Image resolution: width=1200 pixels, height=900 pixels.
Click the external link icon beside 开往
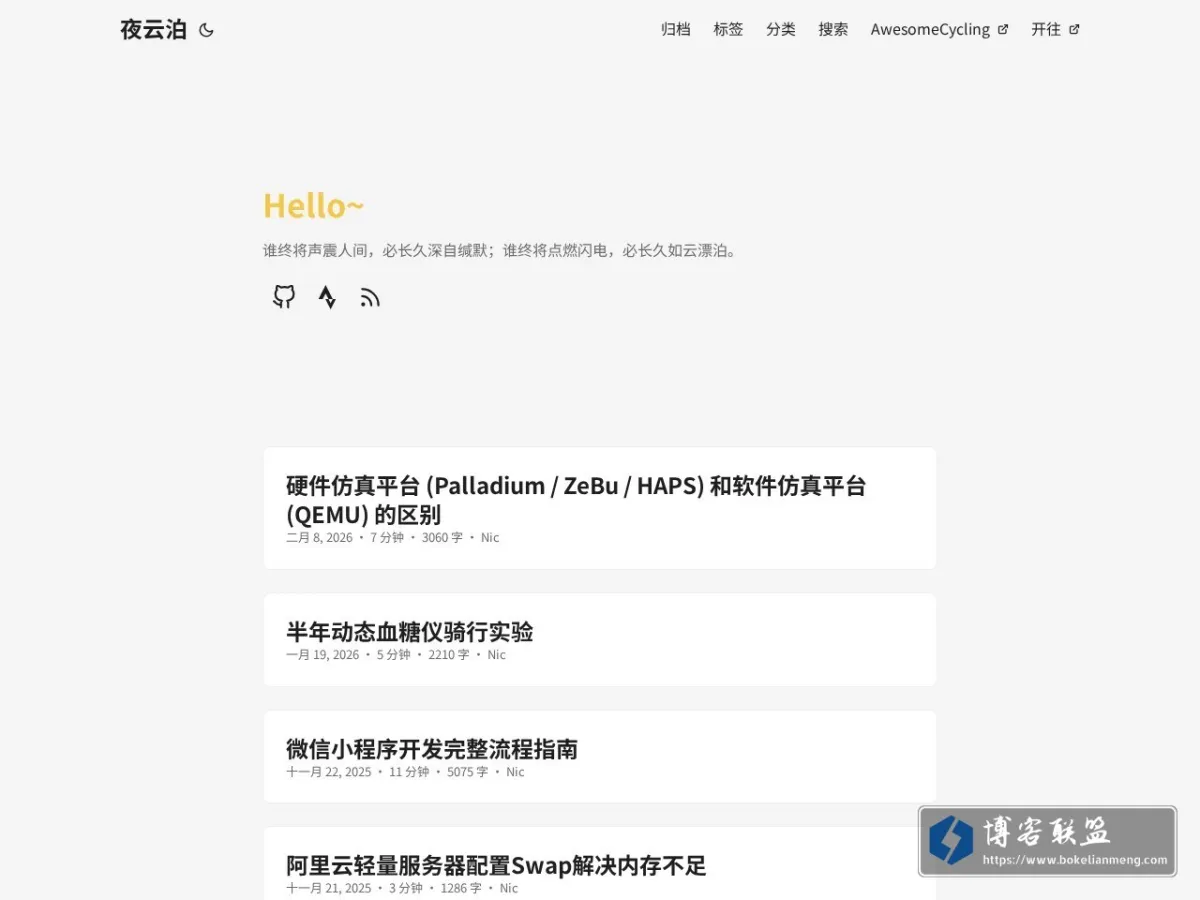pos(1074,30)
